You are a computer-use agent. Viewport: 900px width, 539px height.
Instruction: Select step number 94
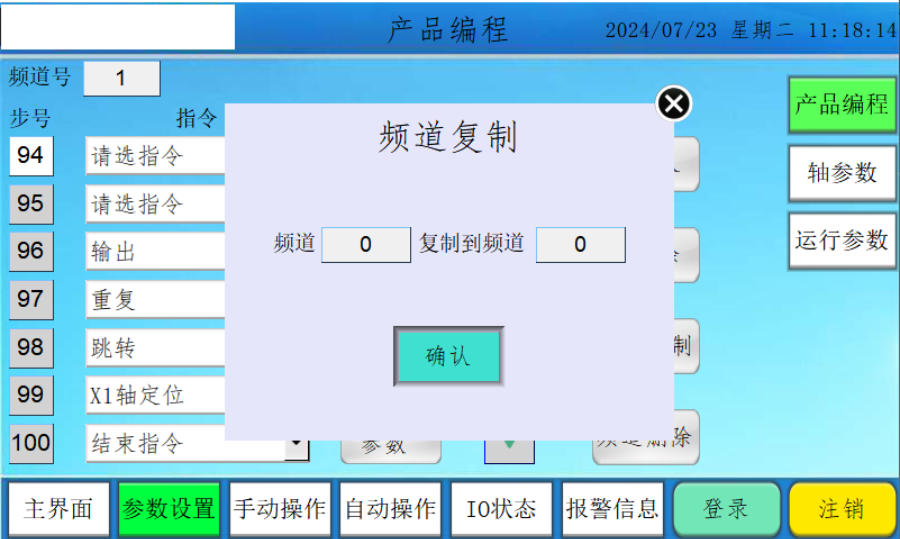coord(31,156)
